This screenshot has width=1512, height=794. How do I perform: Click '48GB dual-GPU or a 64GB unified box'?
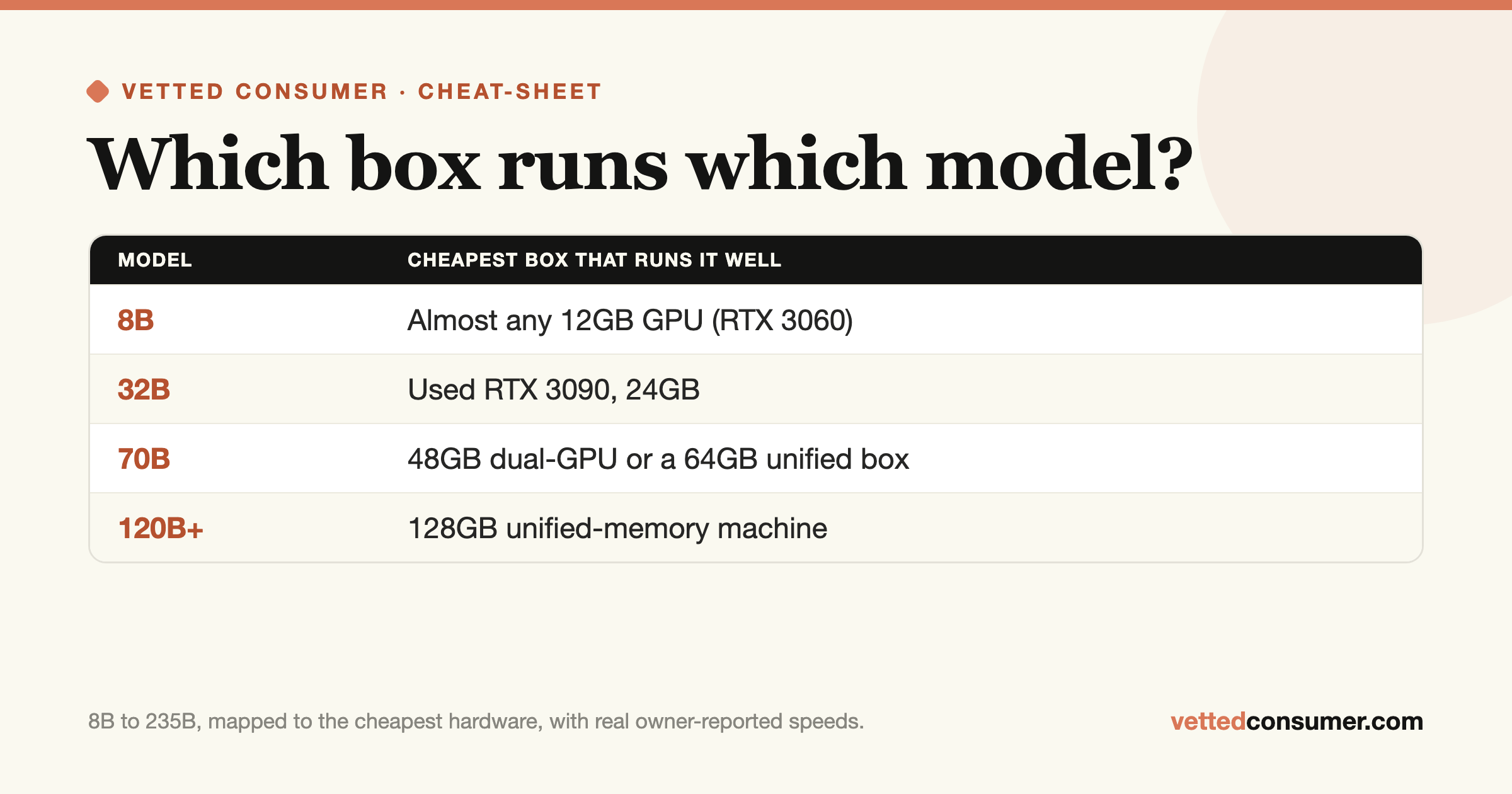[x=658, y=459]
